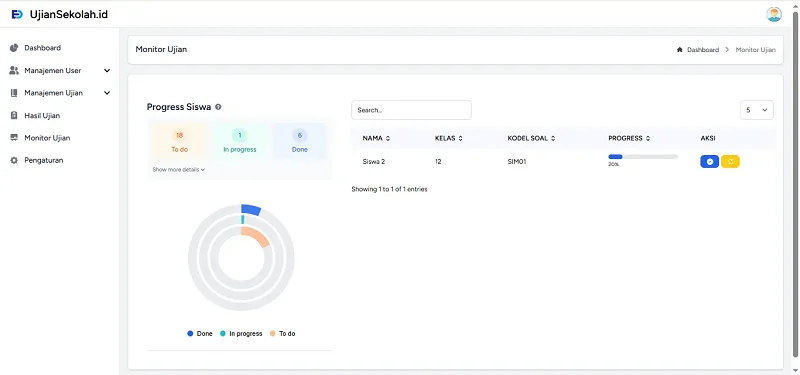Image resolution: width=800 pixels, height=375 pixels.
Task: Select the In progress card showing 1
Action: click(239, 142)
